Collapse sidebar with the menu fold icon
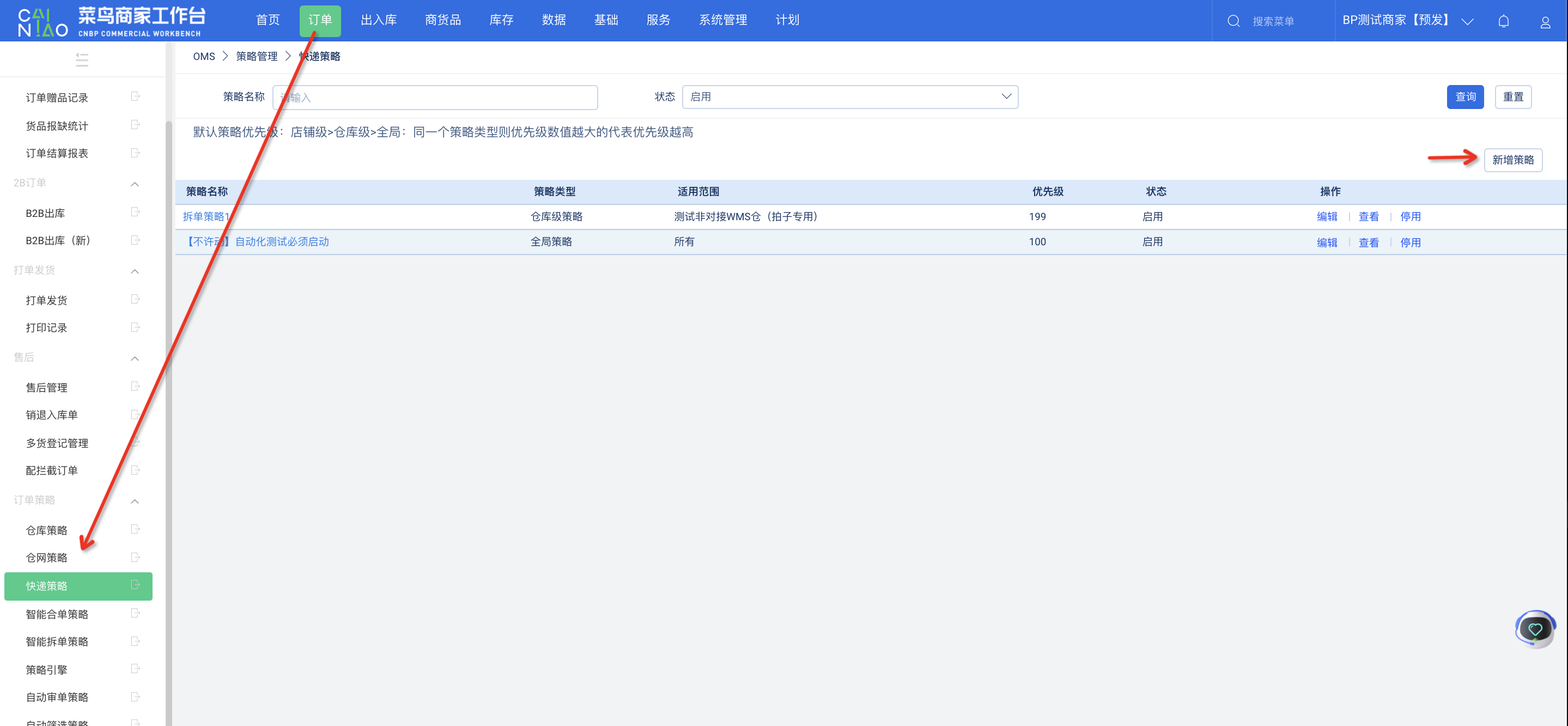 [82, 59]
